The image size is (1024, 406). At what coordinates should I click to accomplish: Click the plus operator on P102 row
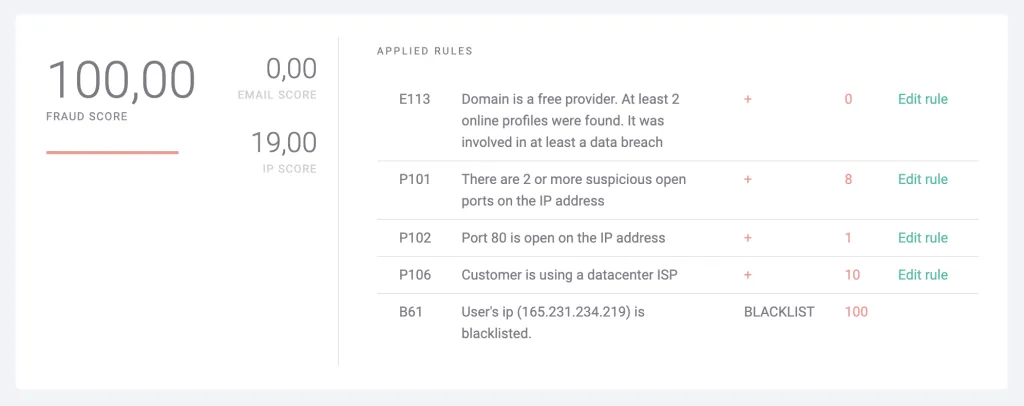[747, 238]
